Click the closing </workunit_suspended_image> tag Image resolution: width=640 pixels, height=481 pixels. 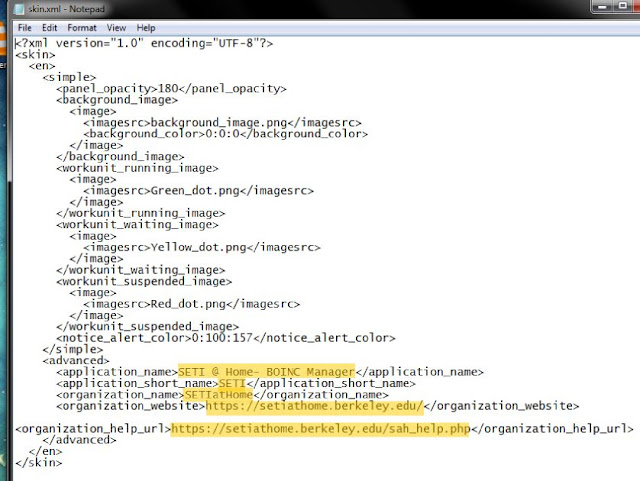147,327
